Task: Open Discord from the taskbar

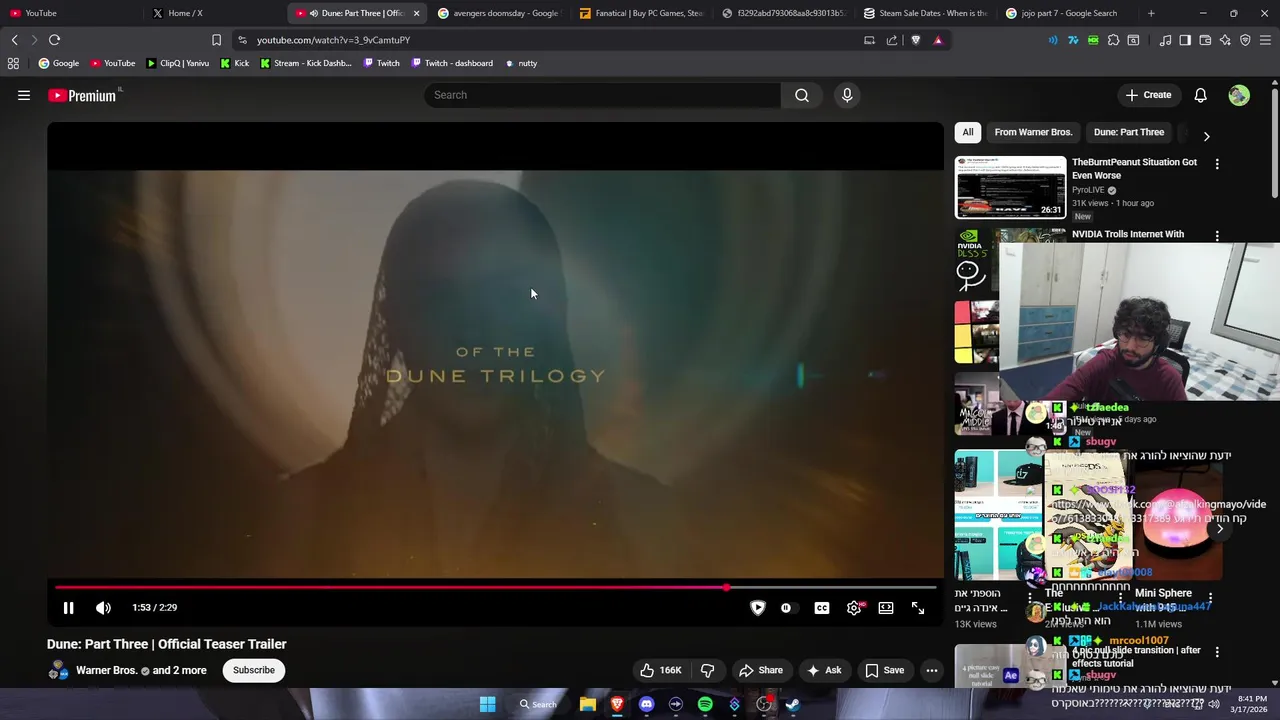Action: point(646,704)
